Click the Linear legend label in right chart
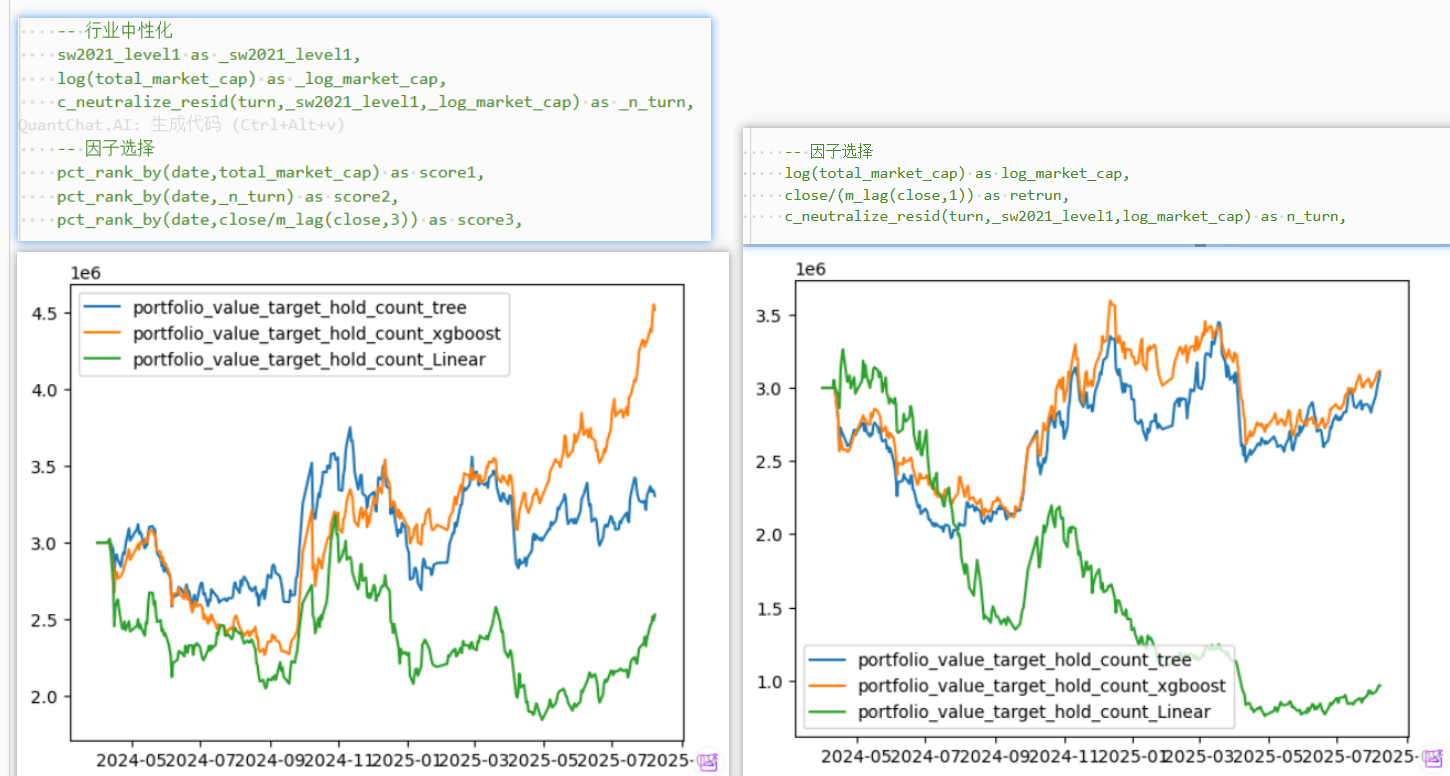Image resolution: width=1450 pixels, height=776 pixels. tap(1034, 712)
